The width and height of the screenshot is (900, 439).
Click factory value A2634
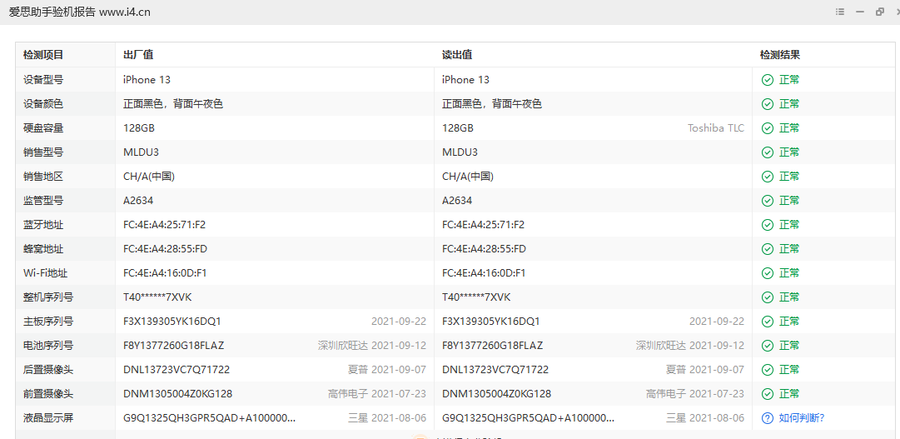tap(138, 200)
